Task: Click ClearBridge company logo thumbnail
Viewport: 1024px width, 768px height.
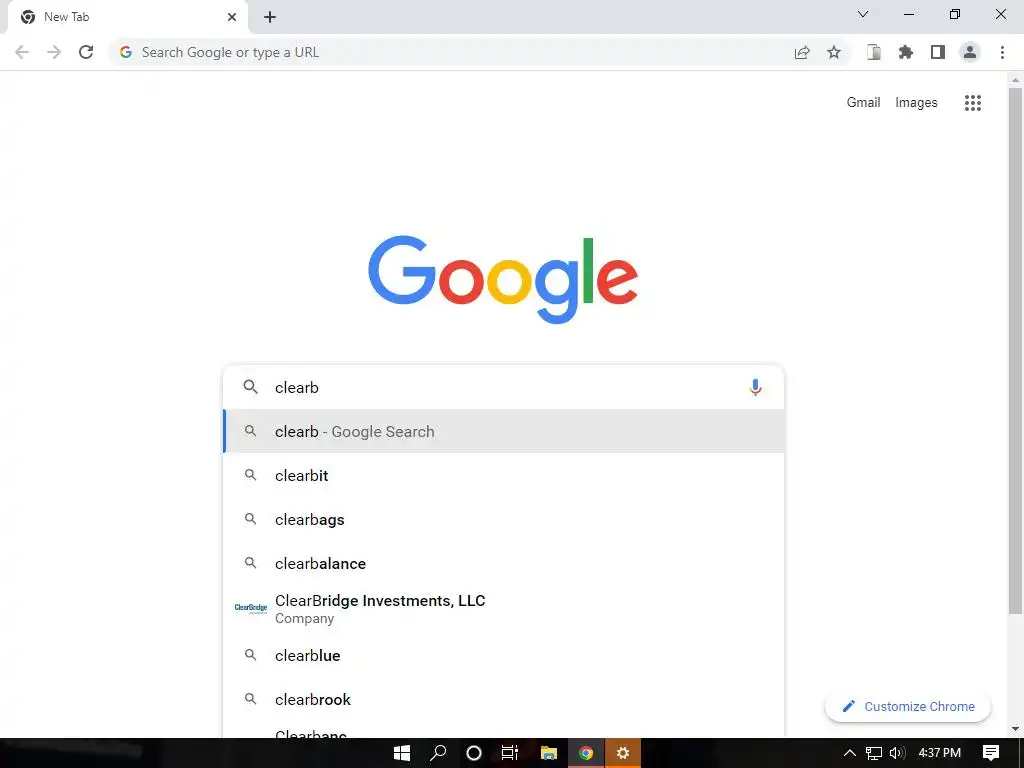Action: 251,608
